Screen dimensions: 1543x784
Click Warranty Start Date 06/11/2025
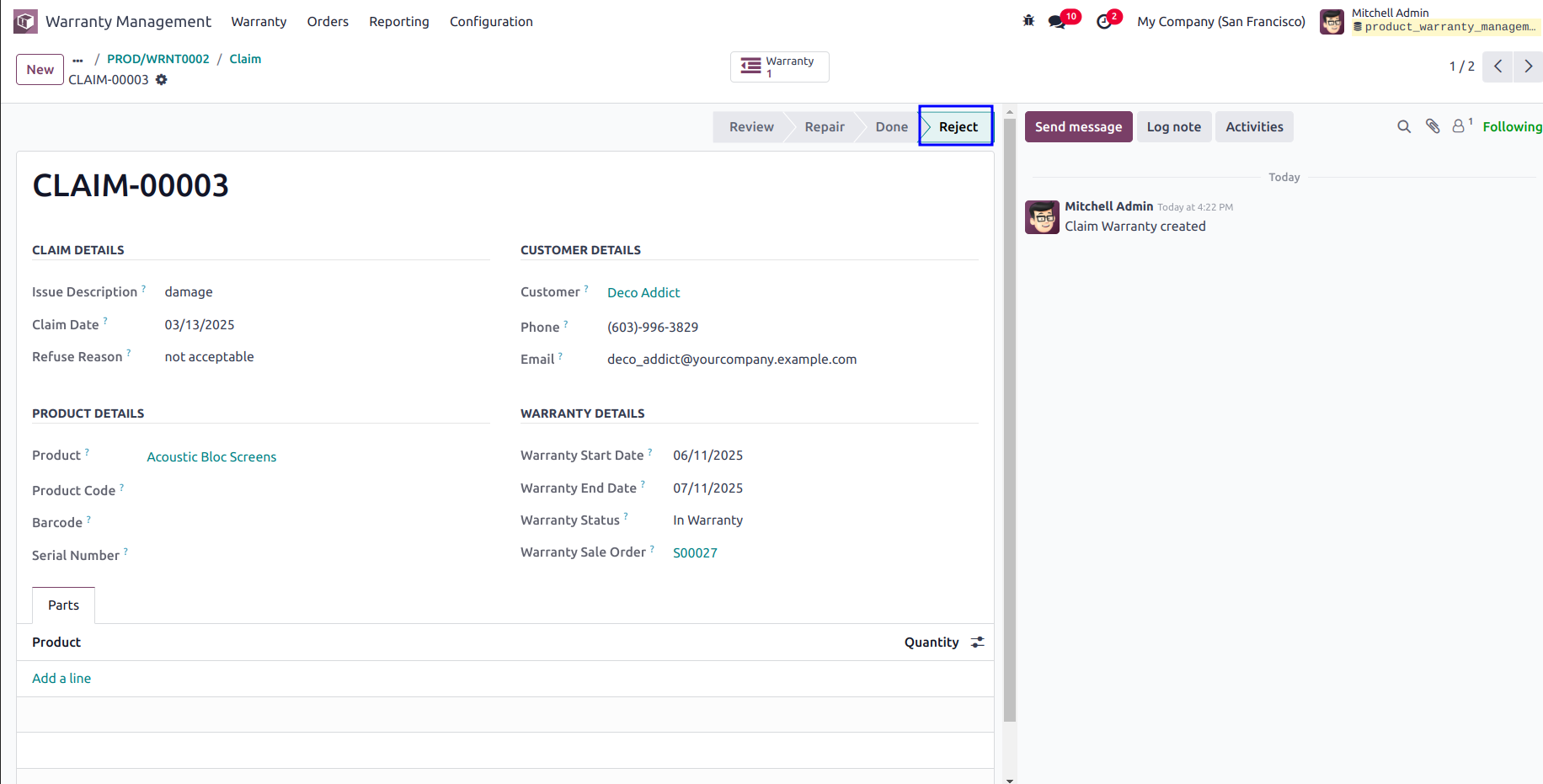pyautogui.click(x=707, y=456)
